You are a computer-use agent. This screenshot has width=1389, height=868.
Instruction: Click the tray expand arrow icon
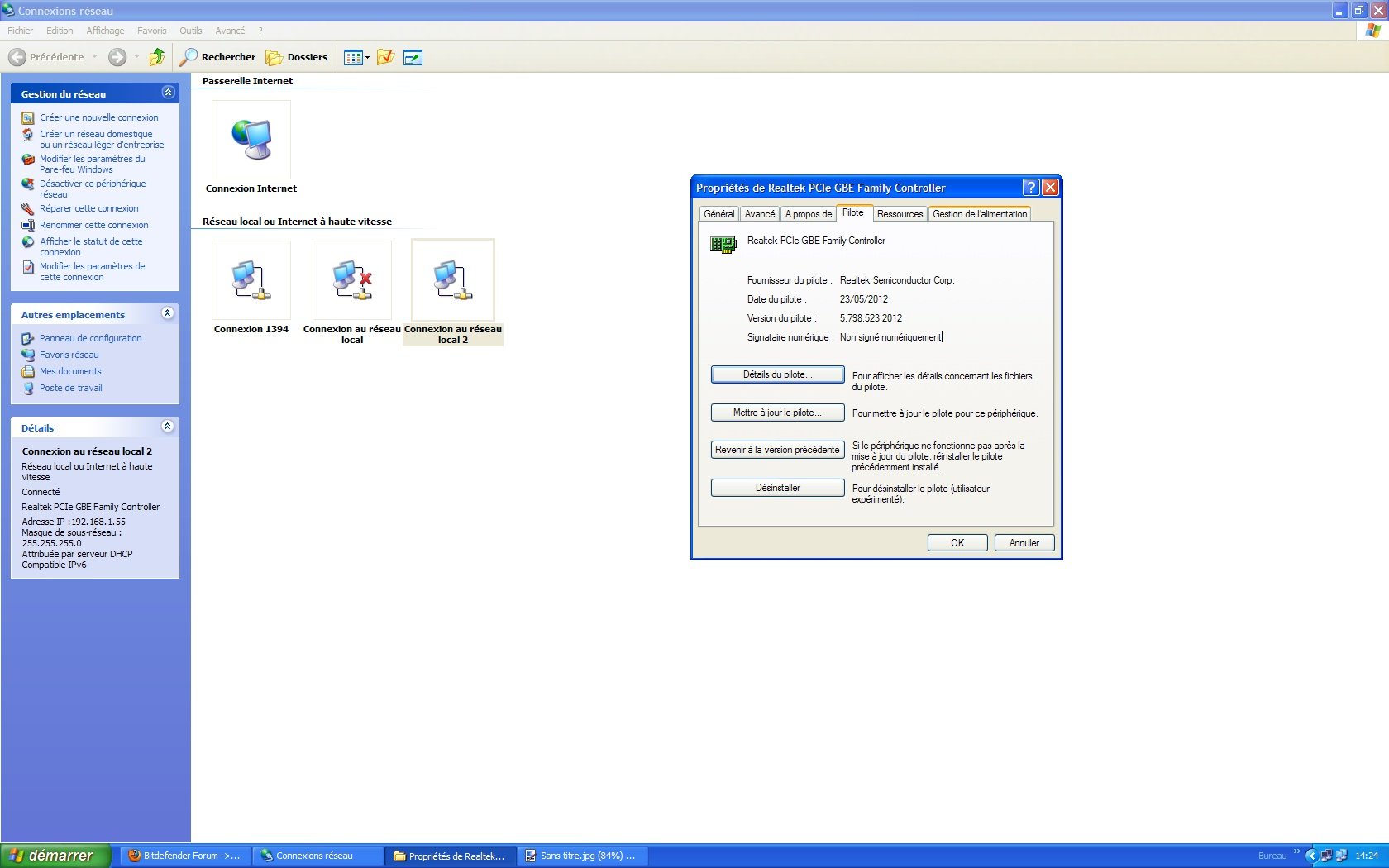[x=1311, y=856]
